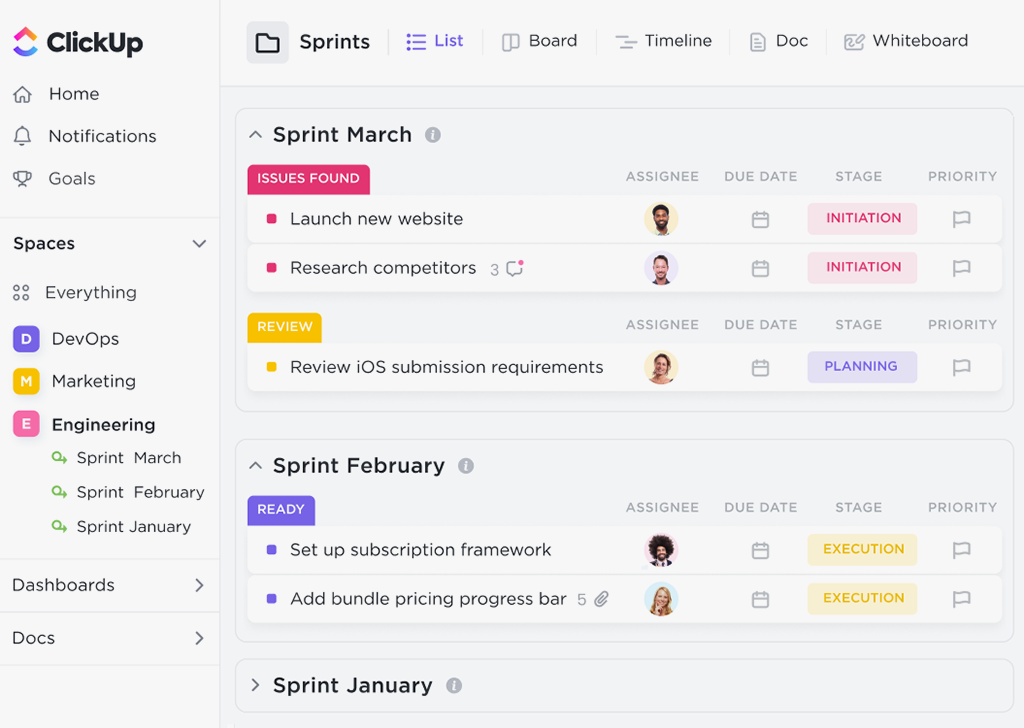1024x728 pixels.
Task: Open the Notifications bell item
Action: (84, 136)
